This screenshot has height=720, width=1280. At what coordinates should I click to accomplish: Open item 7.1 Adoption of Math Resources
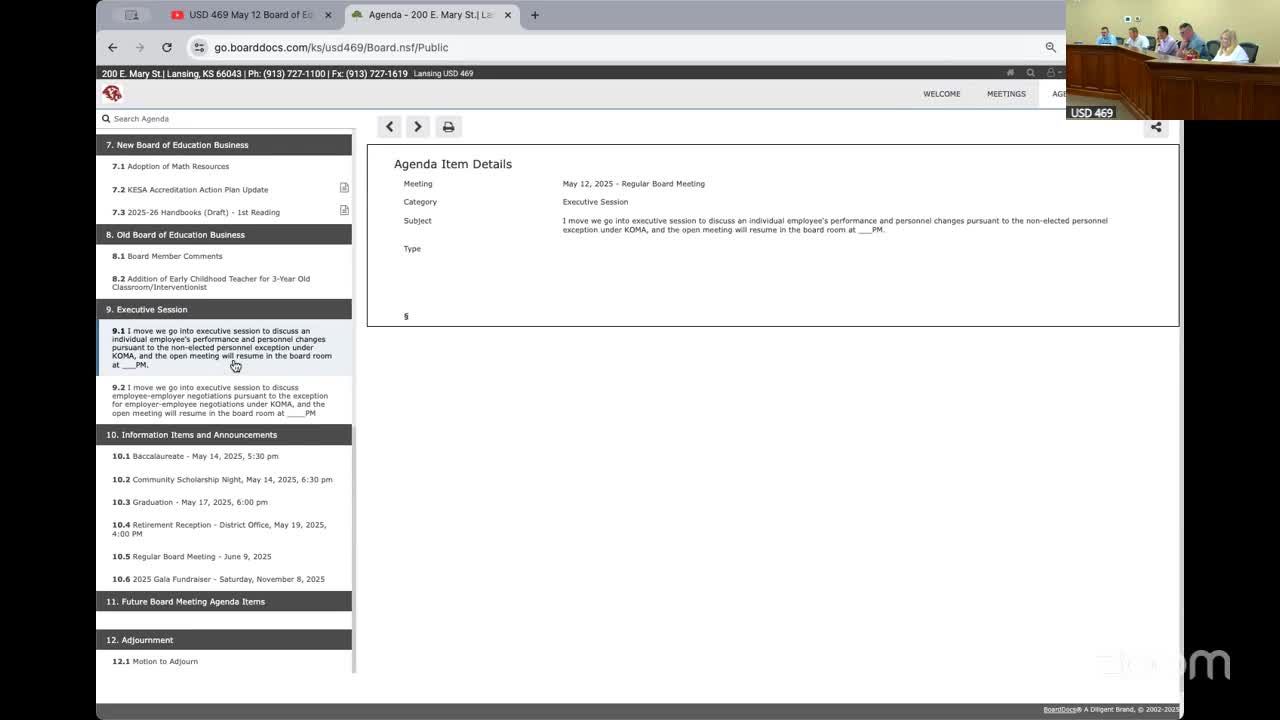(171, 166)
